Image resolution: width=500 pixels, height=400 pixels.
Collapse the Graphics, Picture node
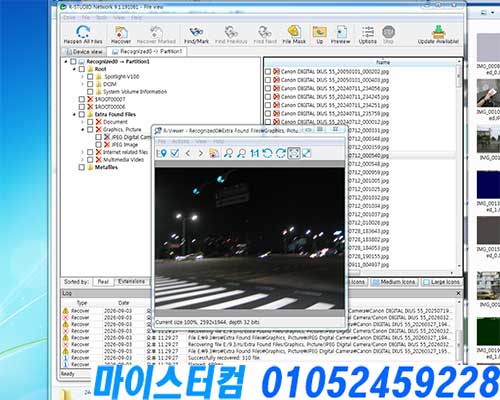click(82, 130)
